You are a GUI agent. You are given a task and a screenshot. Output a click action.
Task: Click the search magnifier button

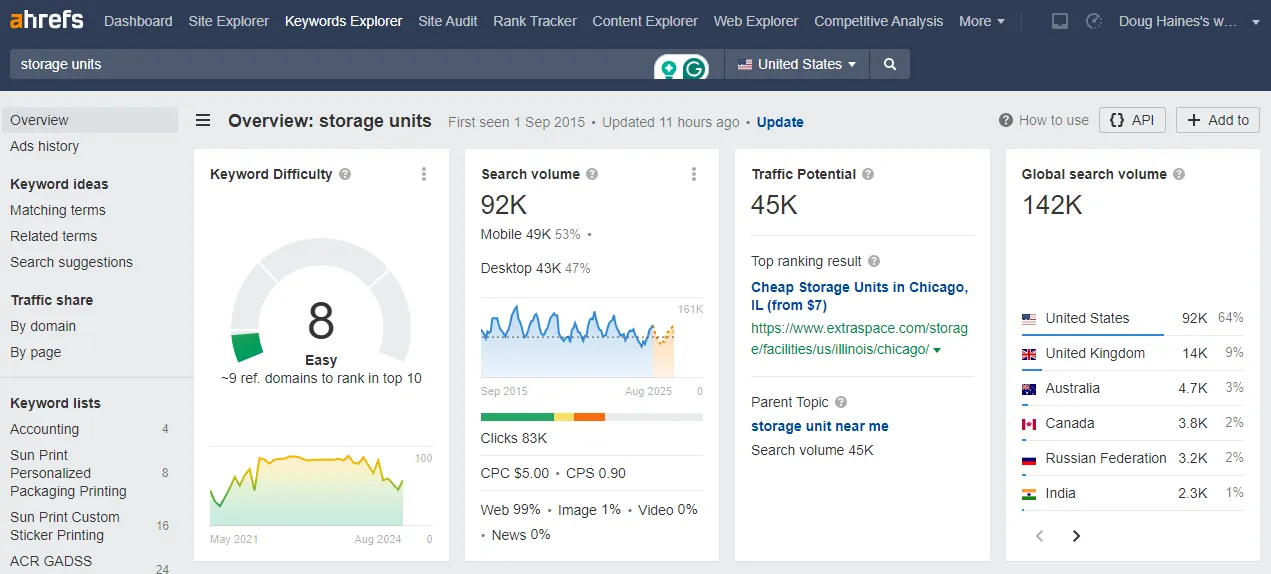point(889,64)
